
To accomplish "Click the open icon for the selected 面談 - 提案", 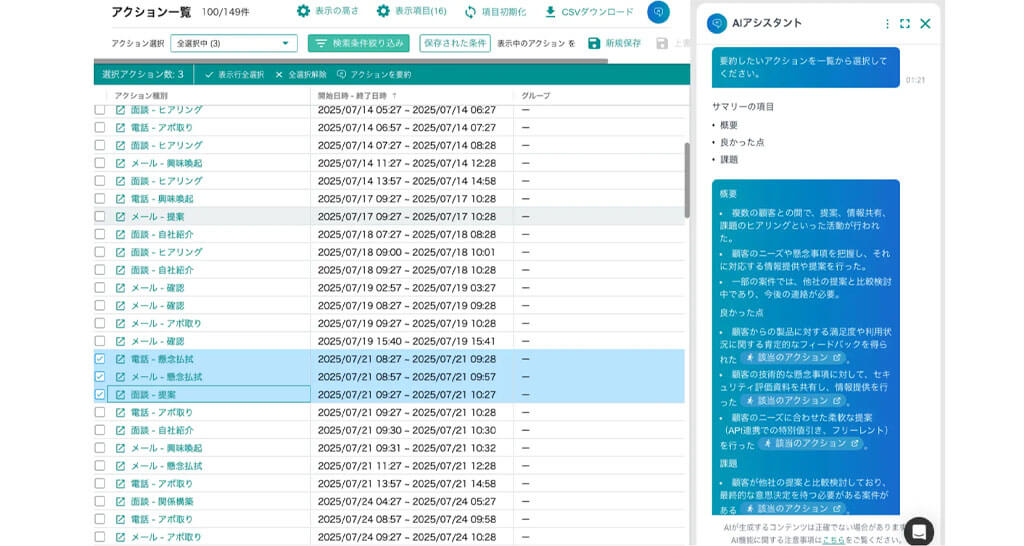I will pos(120,394).
